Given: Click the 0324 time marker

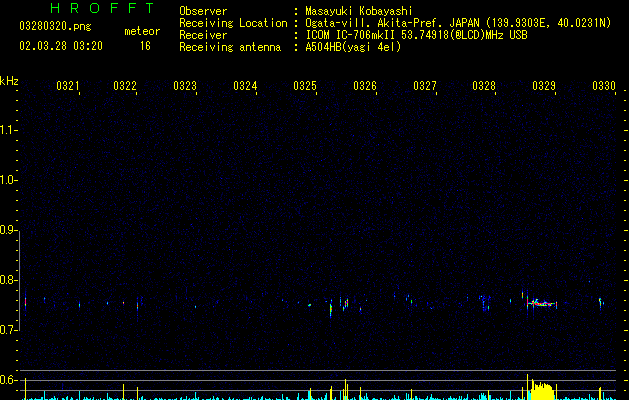Looking at the screenshot, I should click(x=245, y=86).
